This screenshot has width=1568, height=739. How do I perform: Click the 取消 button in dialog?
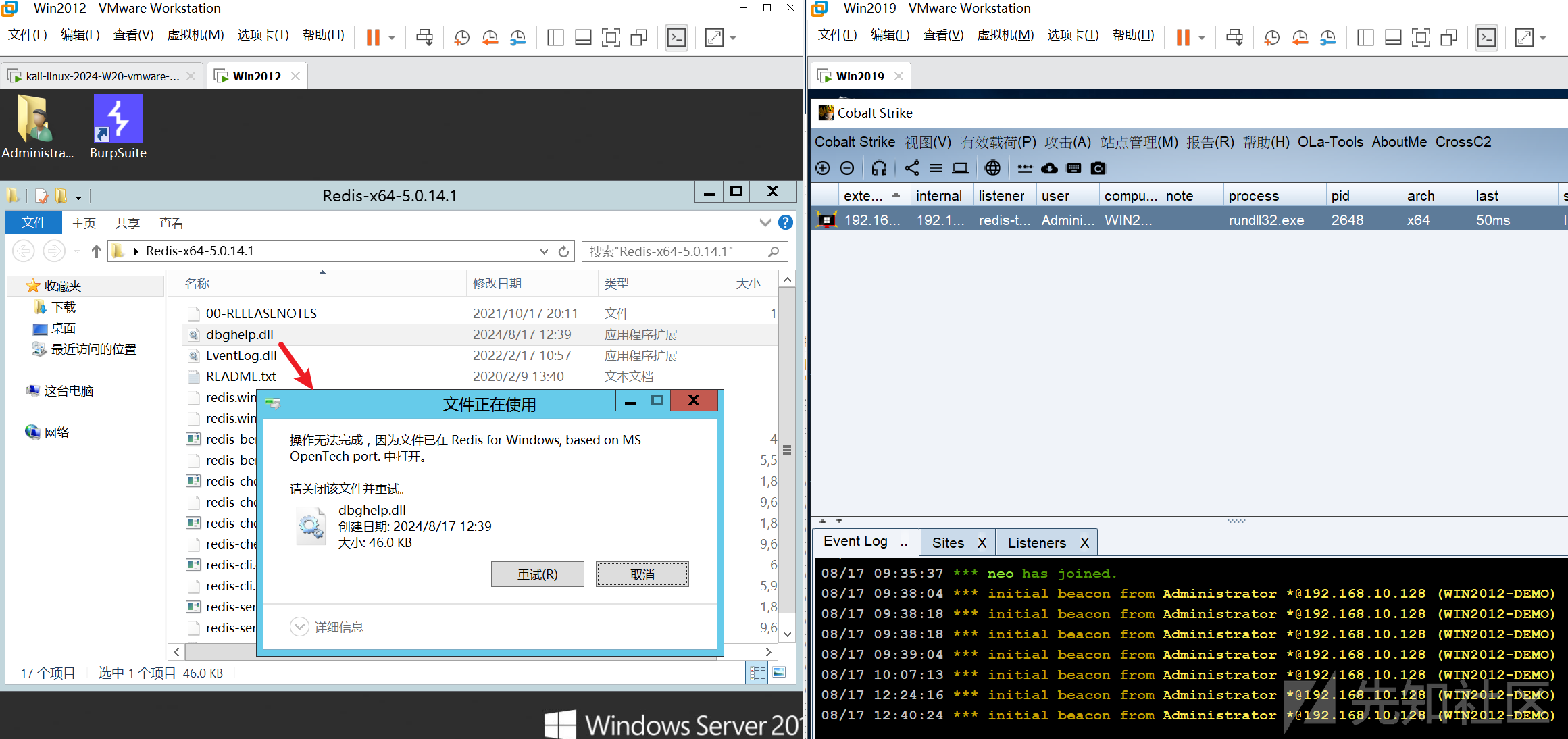coord(642,574)
